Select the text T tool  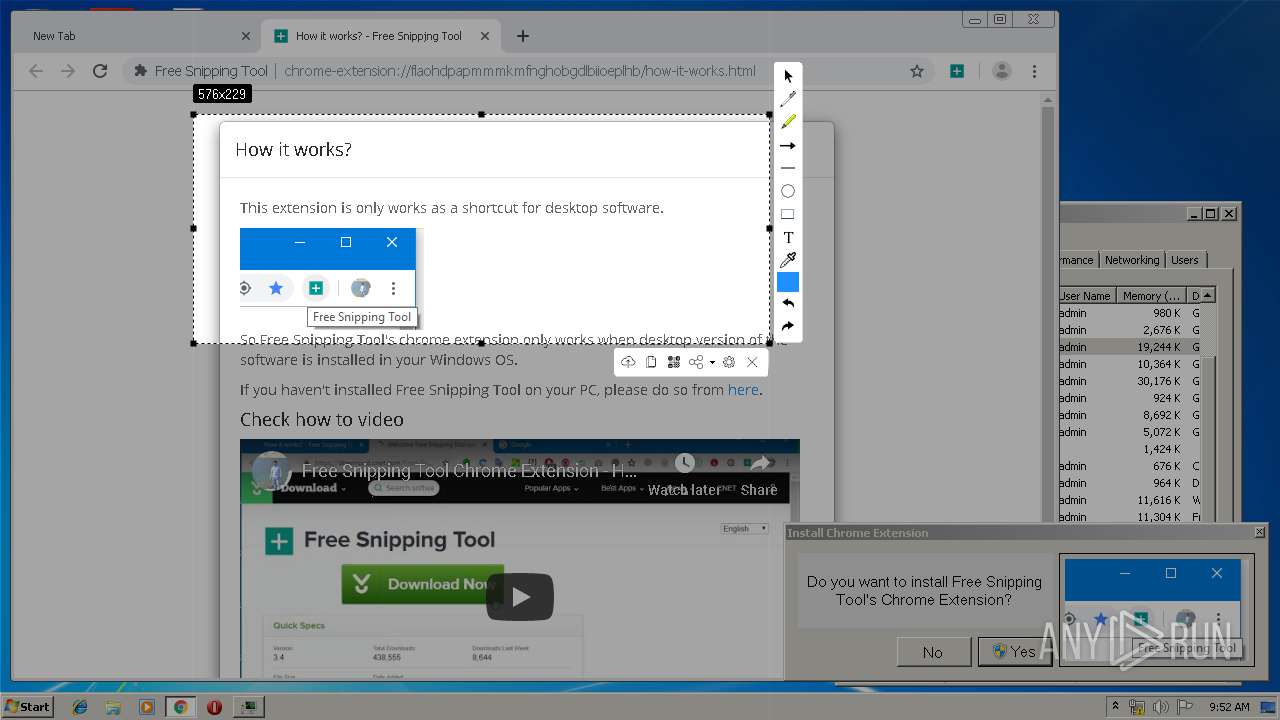click(788, 237)
